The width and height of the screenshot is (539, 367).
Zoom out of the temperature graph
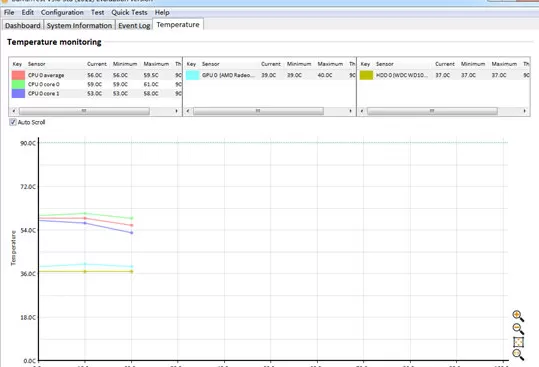coord(518,329)
